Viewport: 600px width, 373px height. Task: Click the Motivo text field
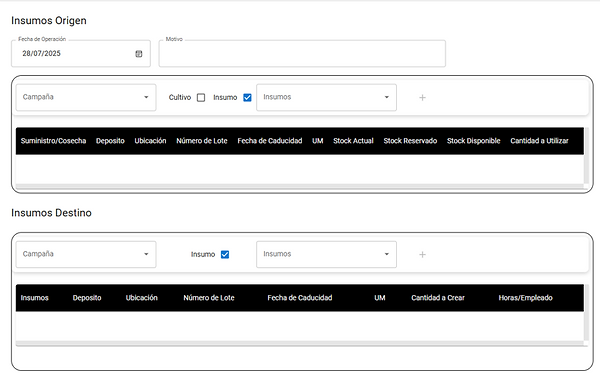click(302, 54)
